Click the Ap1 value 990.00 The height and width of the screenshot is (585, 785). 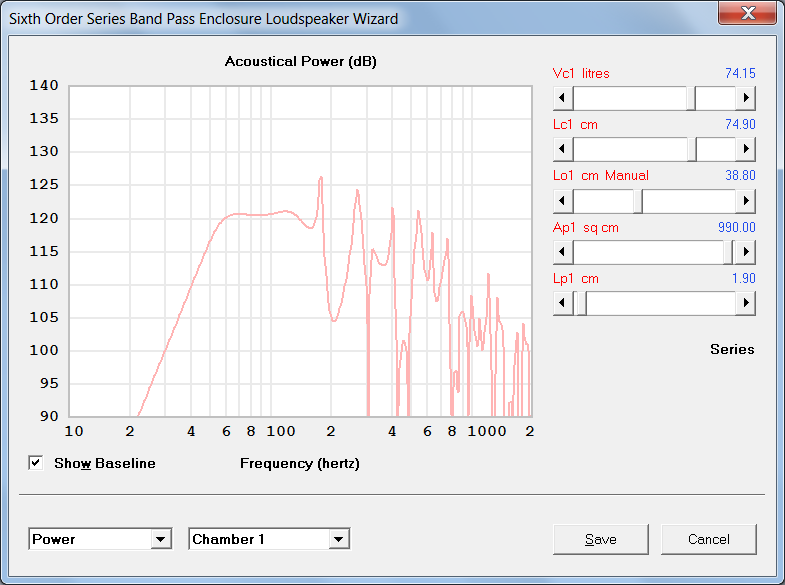[736, 228]
